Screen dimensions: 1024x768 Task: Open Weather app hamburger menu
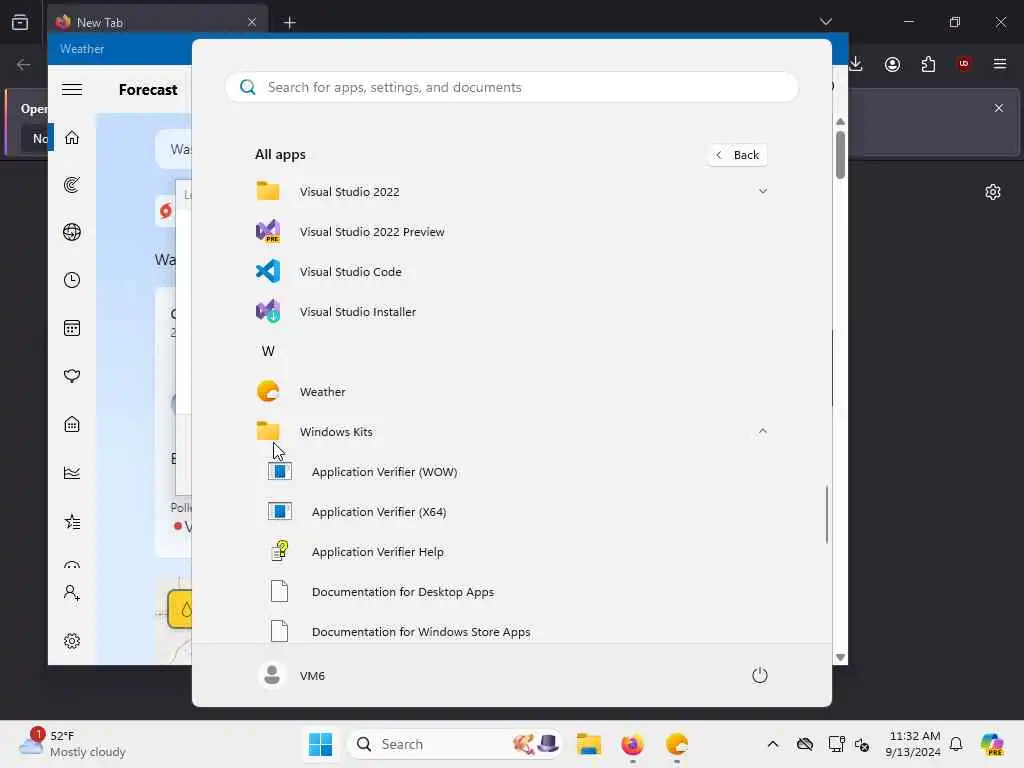72,89
